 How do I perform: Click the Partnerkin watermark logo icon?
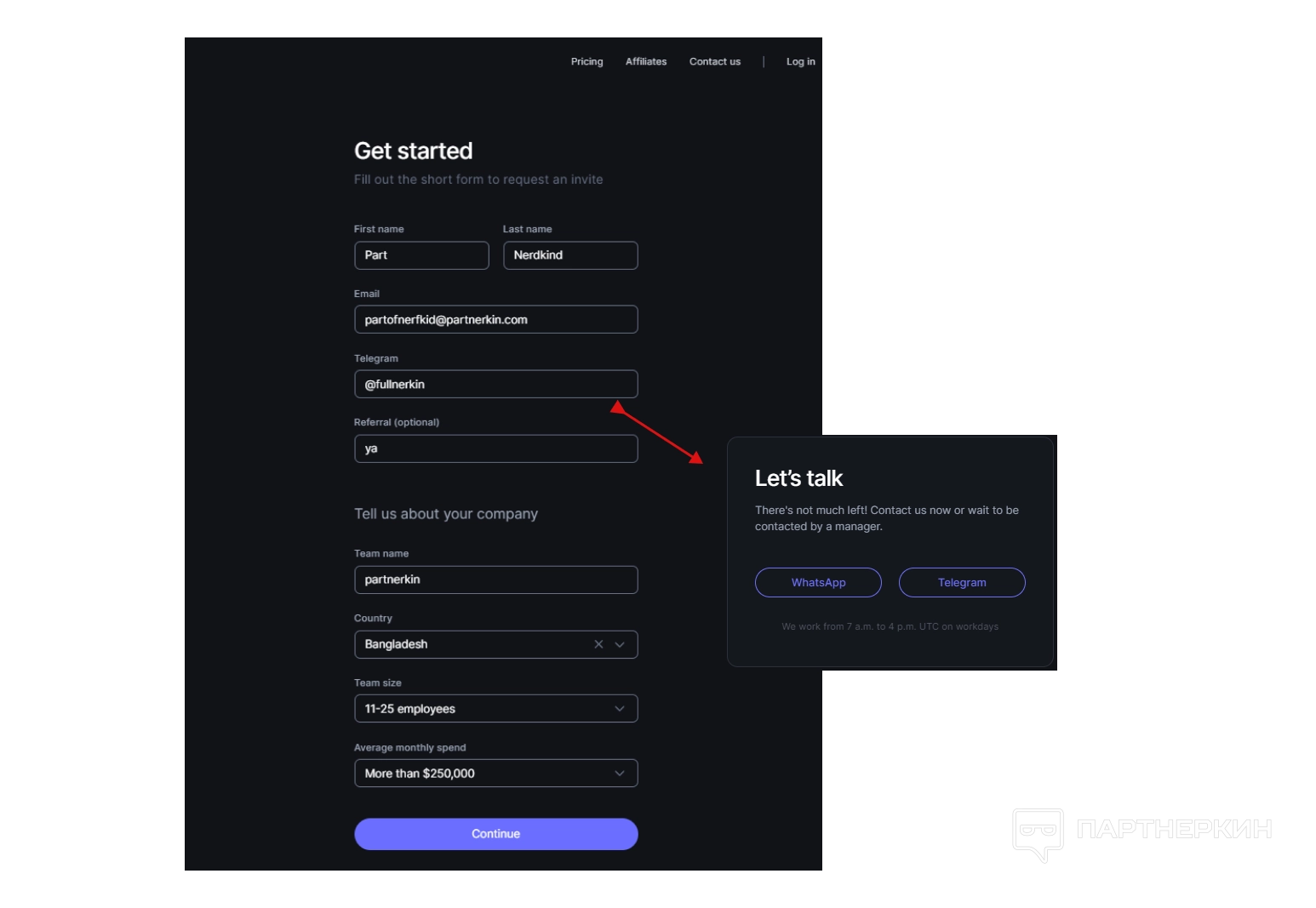click(x=1038, y=834)
